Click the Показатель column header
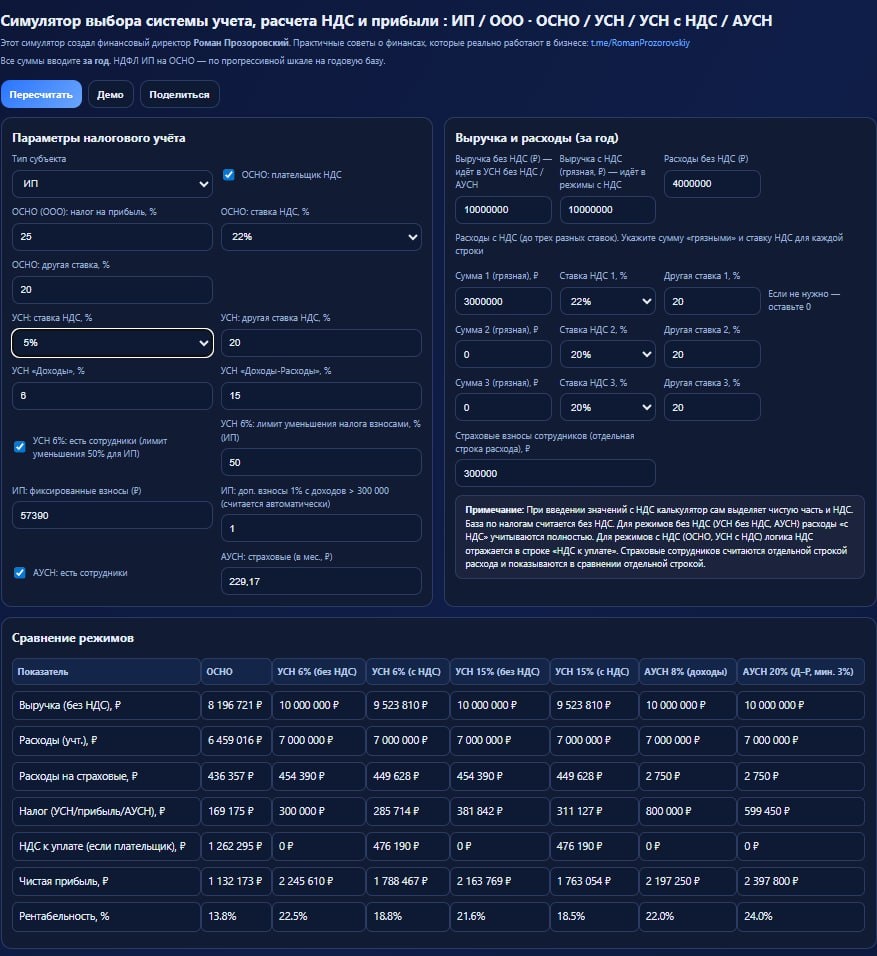This screenshot has width=877, height=956. (106, 671)
